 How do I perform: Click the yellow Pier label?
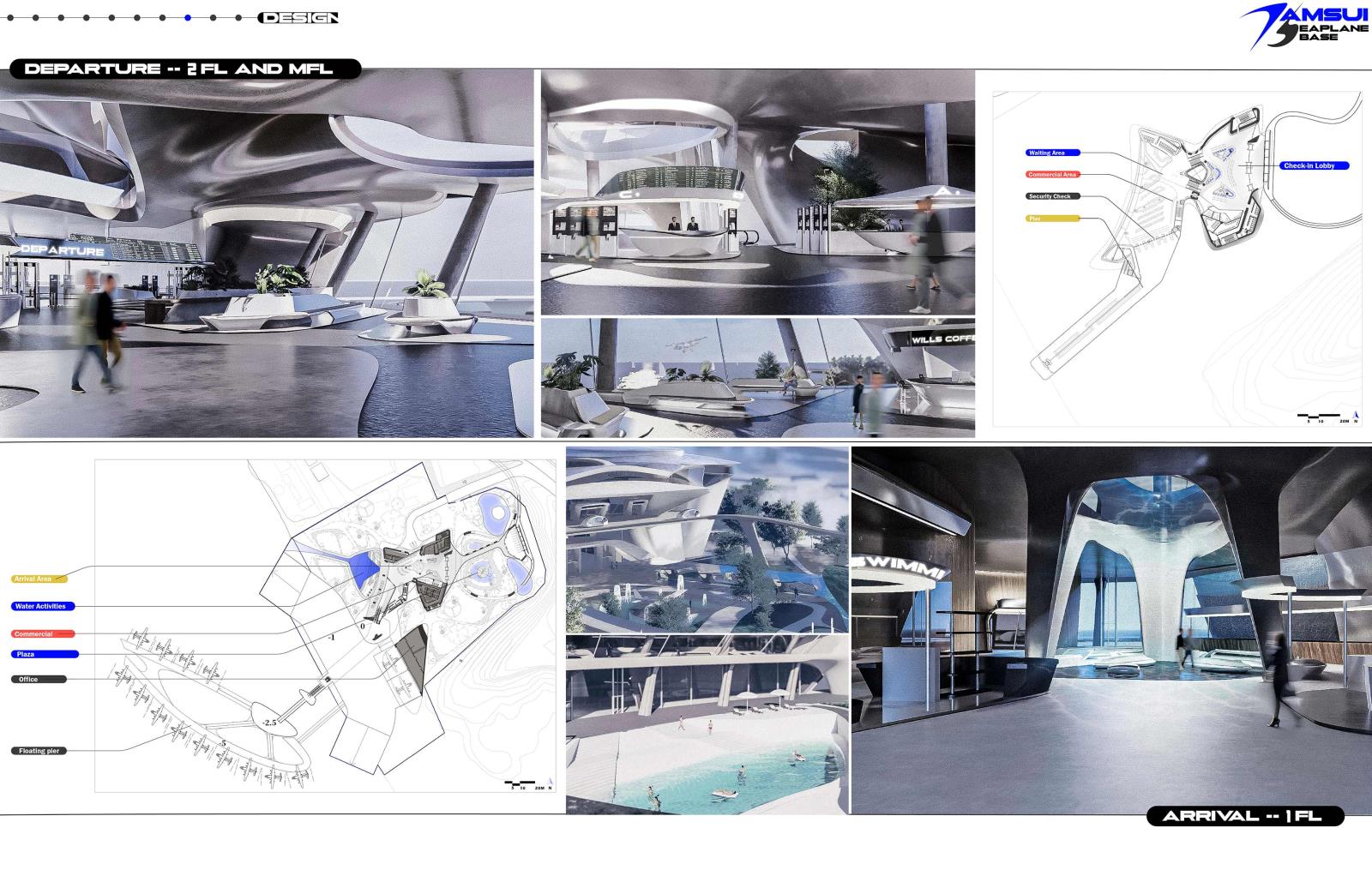click(1052, 219)
